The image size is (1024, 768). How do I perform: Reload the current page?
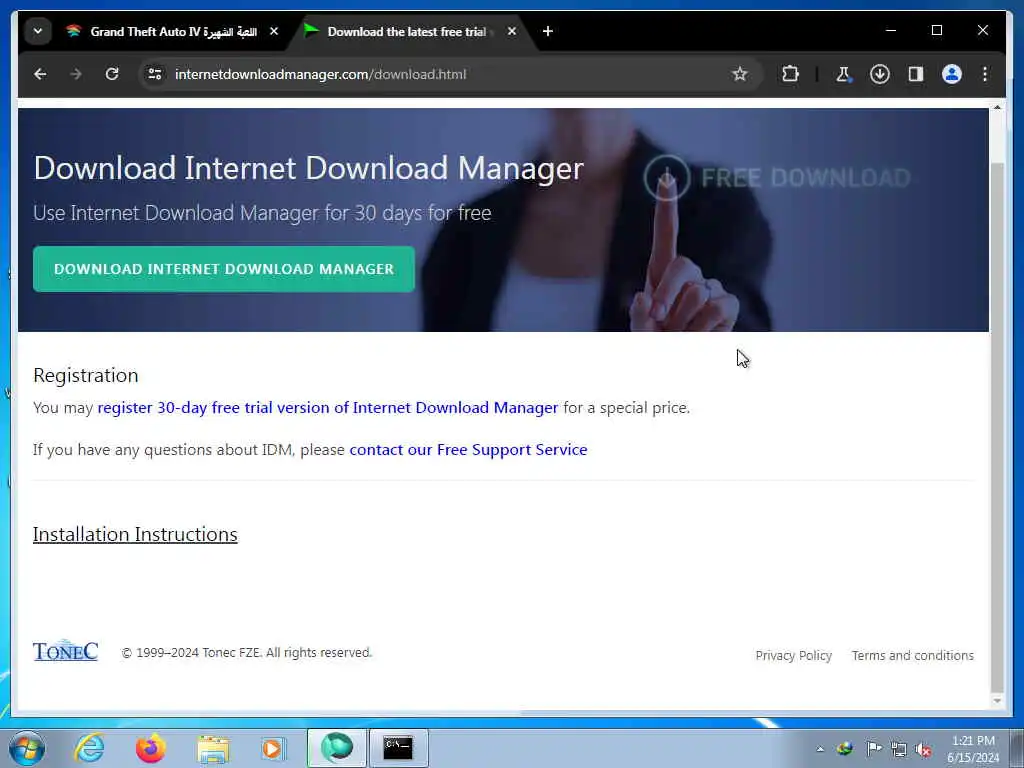[x=112, y=74]
